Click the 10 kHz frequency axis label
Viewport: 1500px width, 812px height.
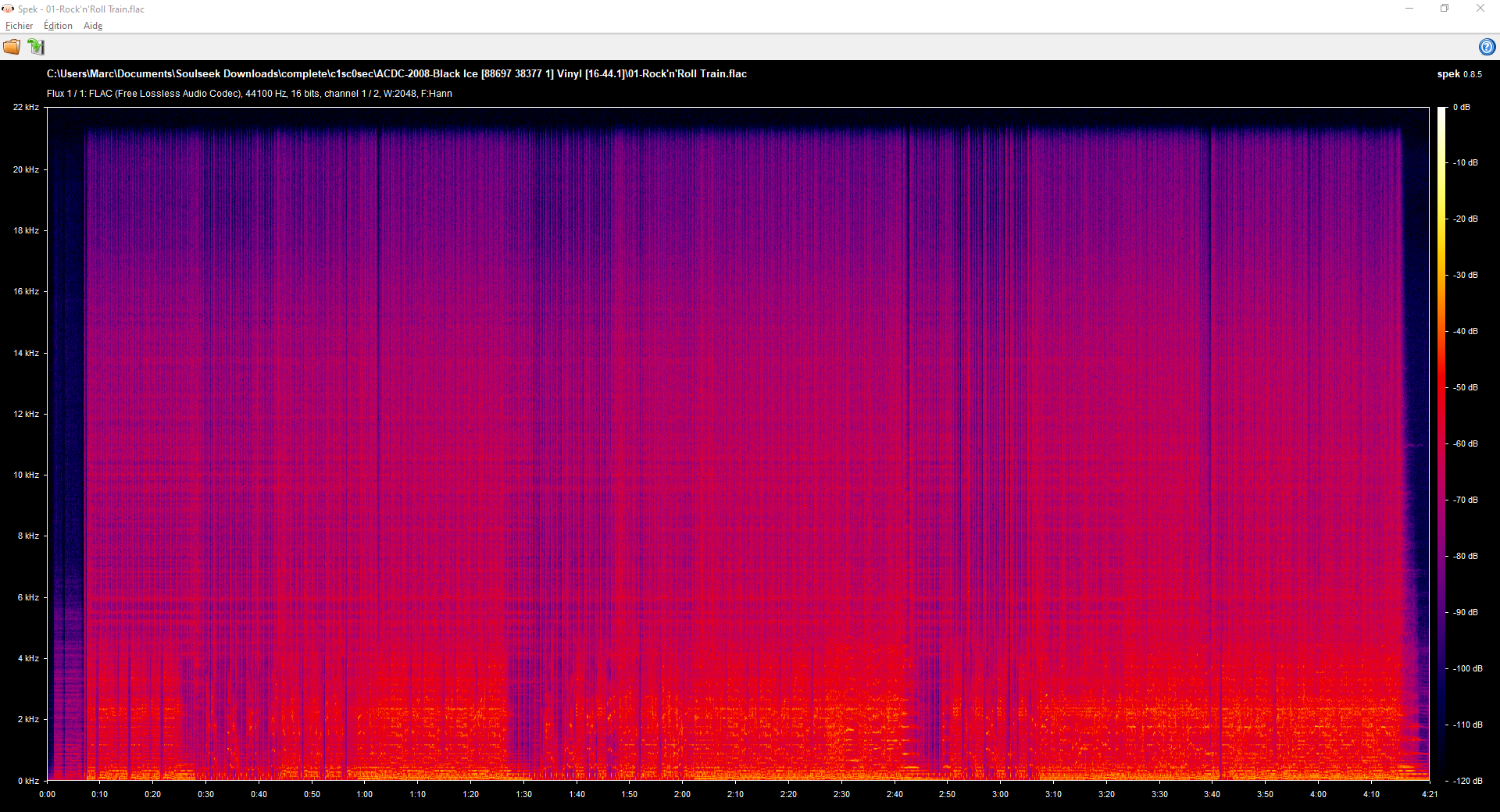pos(26,475)
